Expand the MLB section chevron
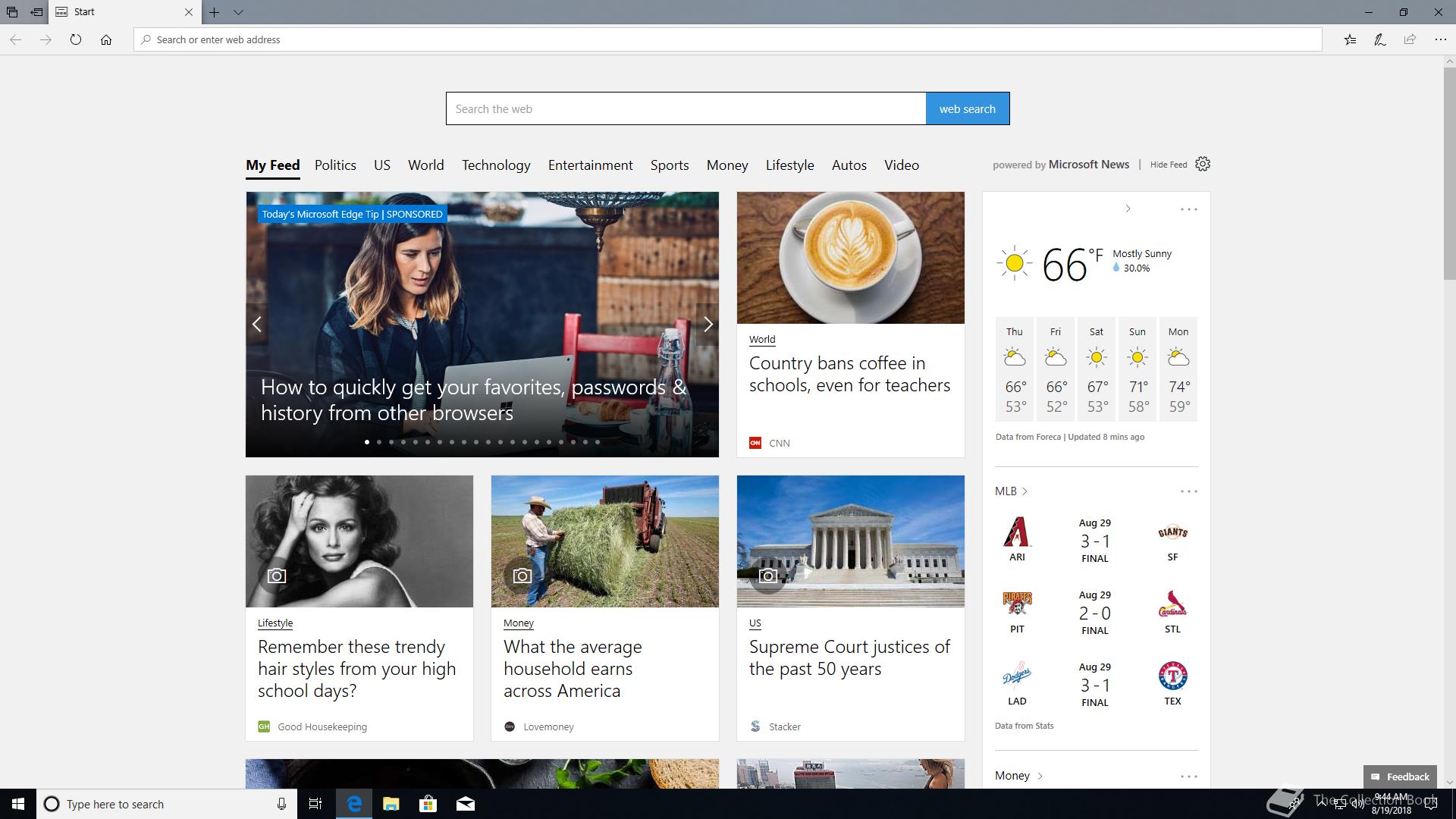 [1025, 491]
